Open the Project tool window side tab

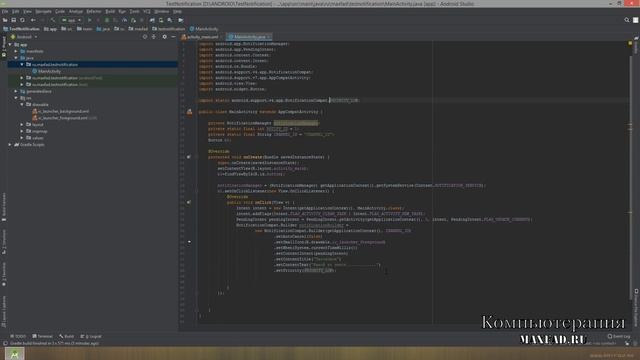4,46
